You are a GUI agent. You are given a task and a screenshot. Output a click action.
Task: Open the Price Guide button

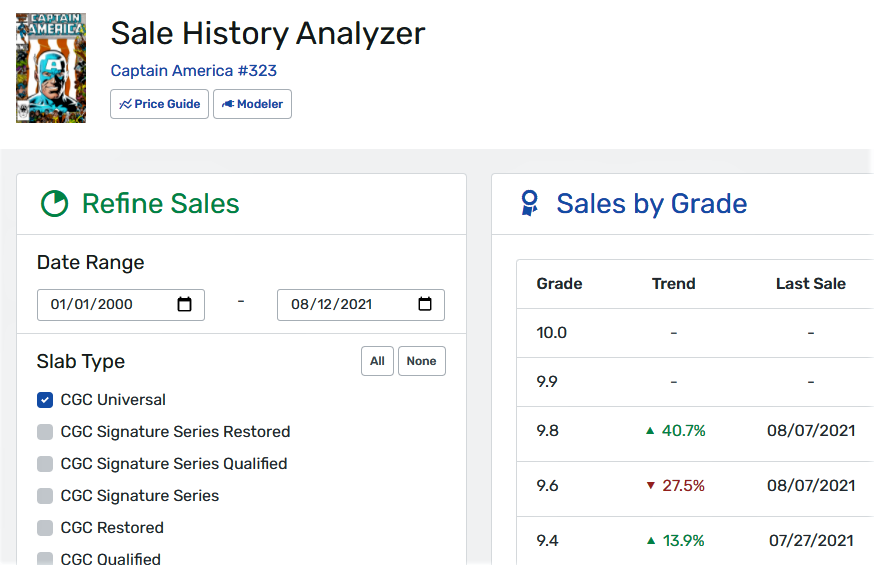(x=159, y=104)
